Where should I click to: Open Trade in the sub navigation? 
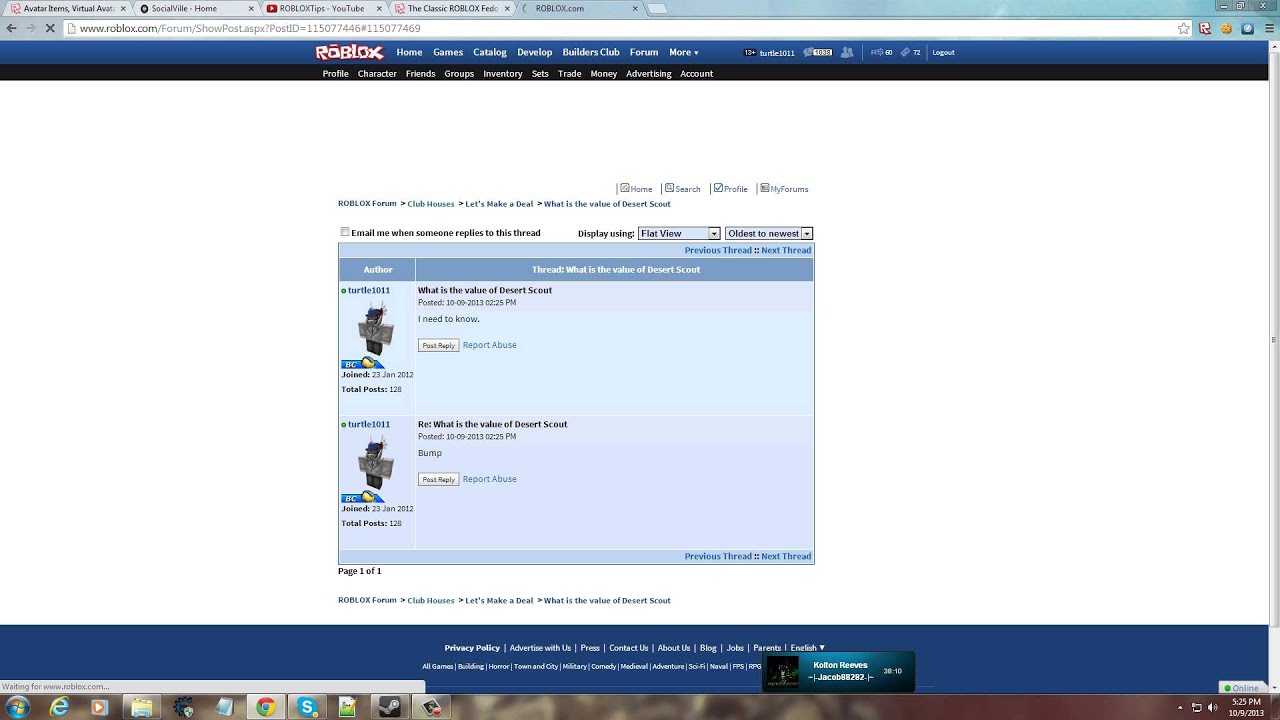570,74
